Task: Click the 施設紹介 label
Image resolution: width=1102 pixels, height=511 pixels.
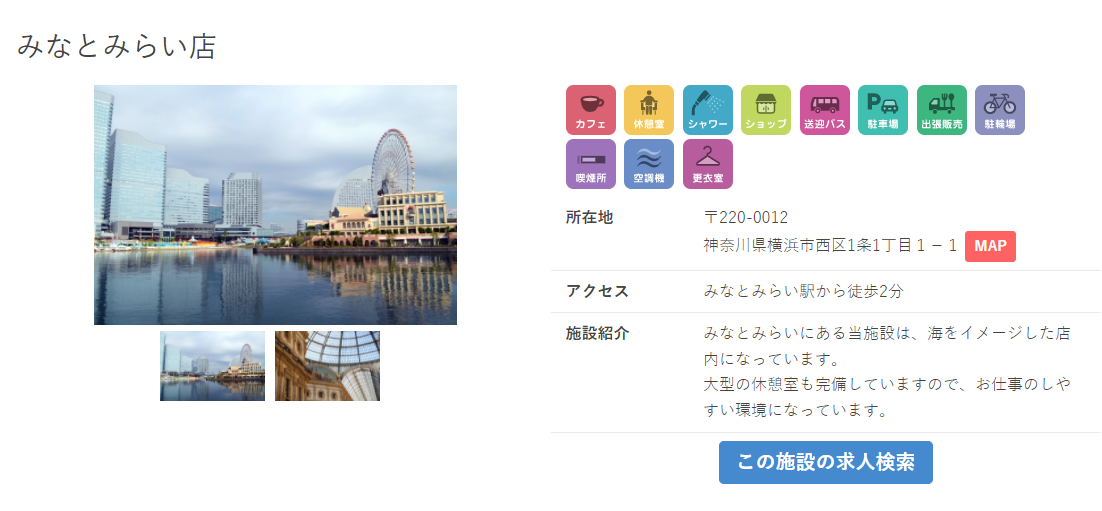Action: 597,333
